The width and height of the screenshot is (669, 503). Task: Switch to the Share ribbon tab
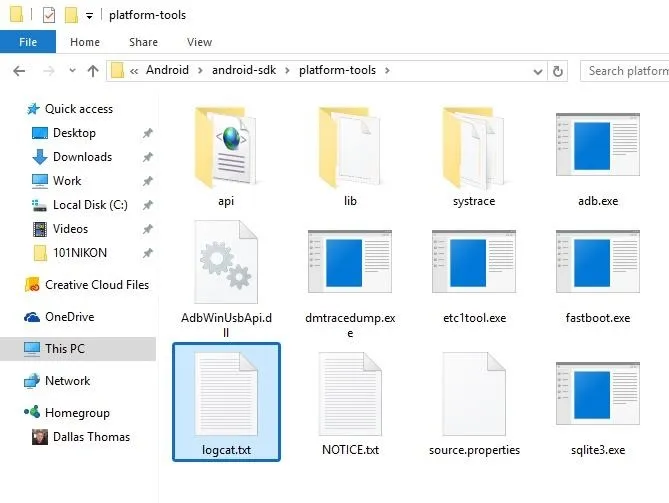coord(143,42)
